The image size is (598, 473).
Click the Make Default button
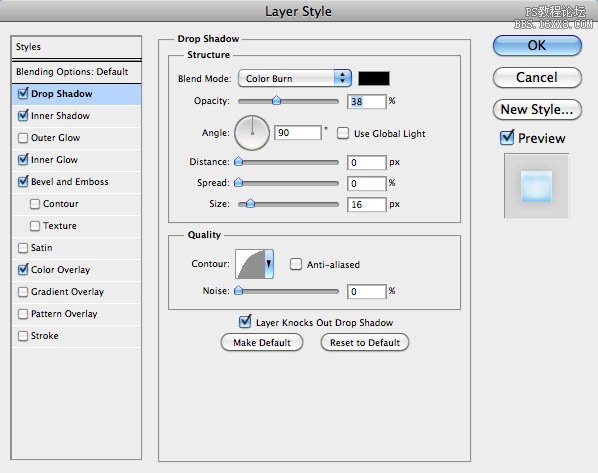[x=262, y=343]
